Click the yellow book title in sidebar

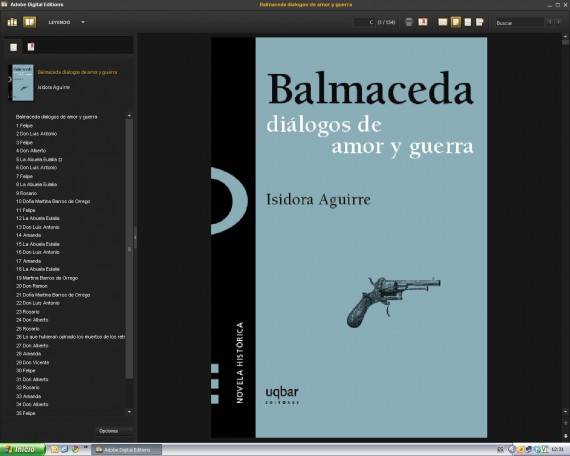[77, 72]
